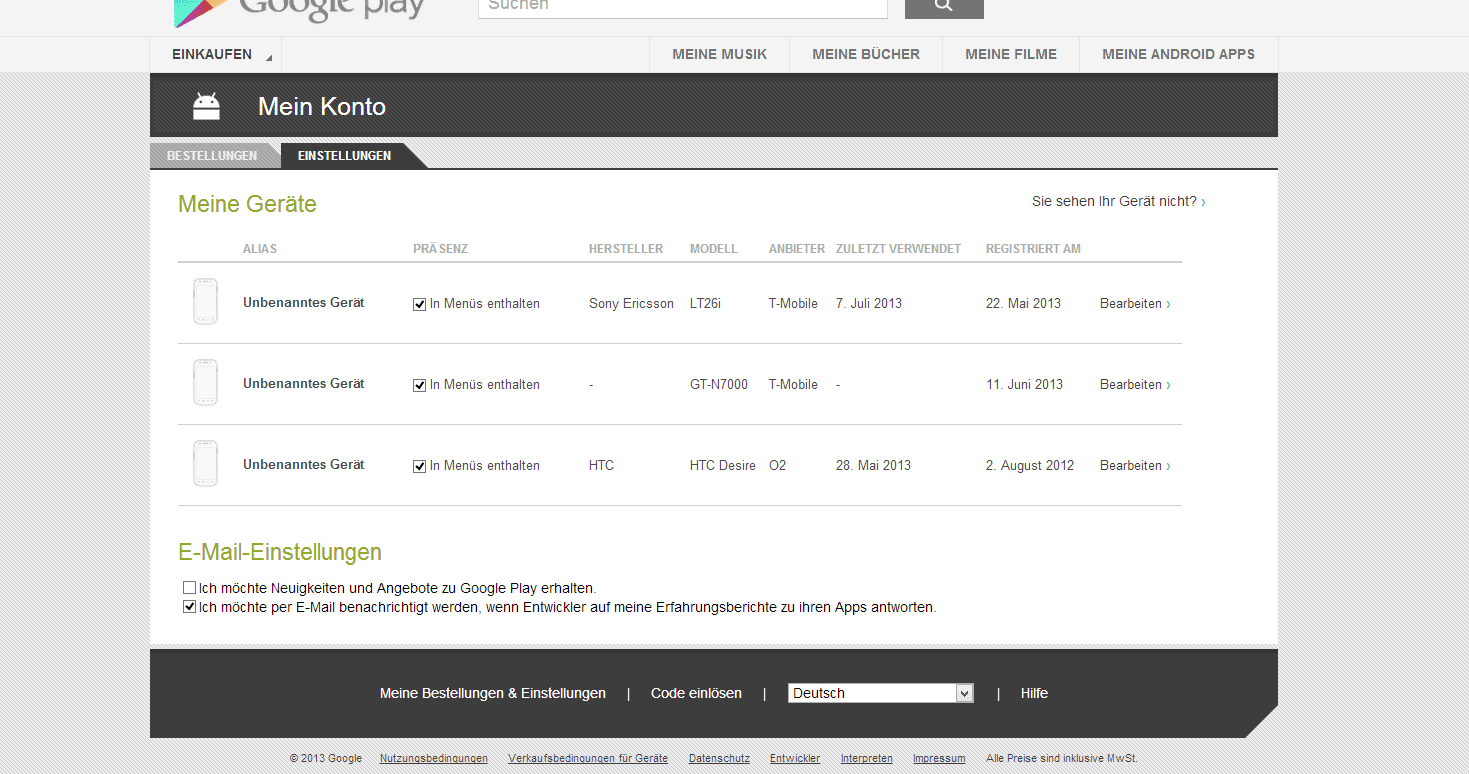Open 'Verkaufsbedingungen für Geräte' link
Viewport: 1469px width, 774px height.
point(588,759)
